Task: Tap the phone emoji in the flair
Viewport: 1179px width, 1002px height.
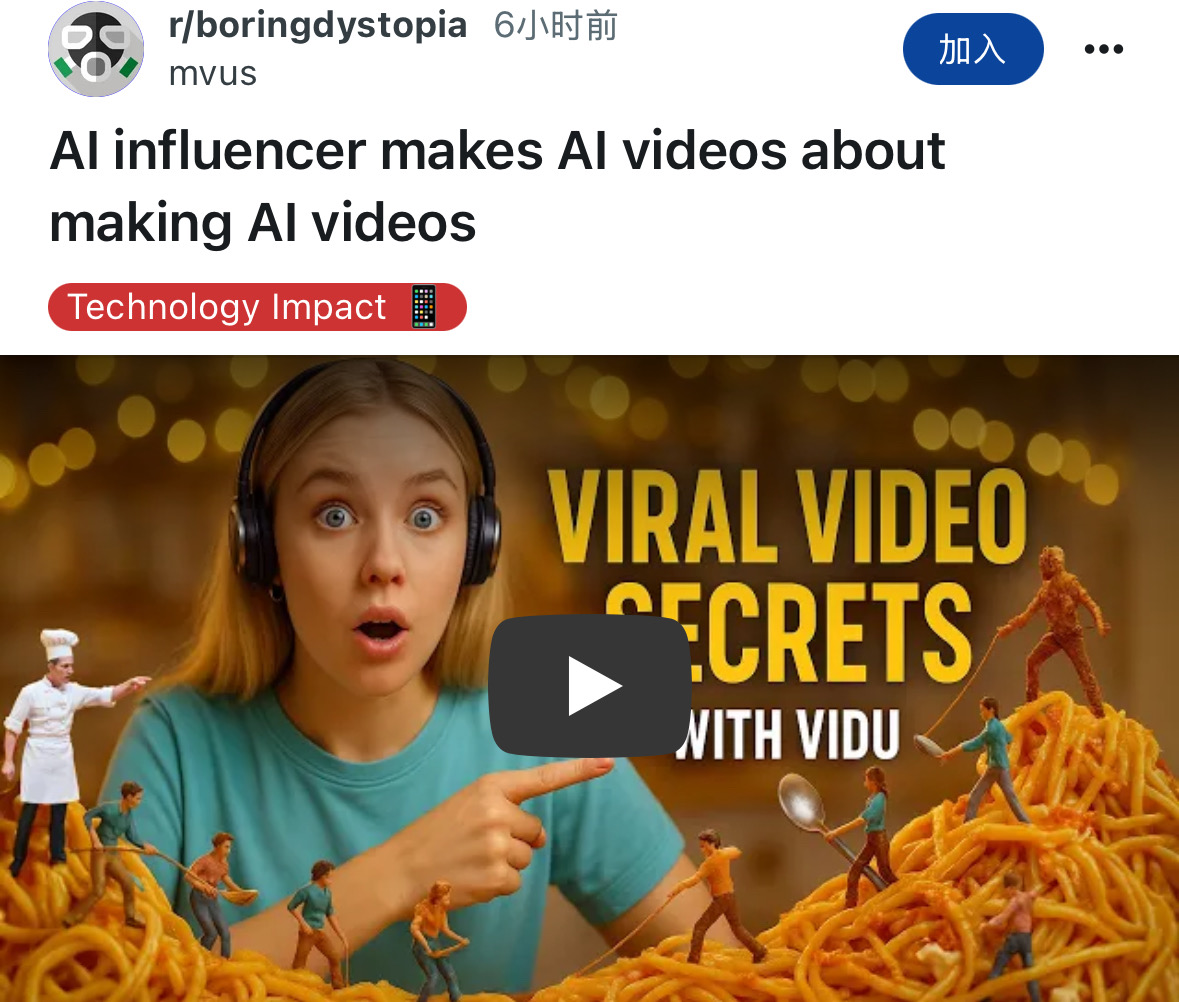Action: coord(423,307)
